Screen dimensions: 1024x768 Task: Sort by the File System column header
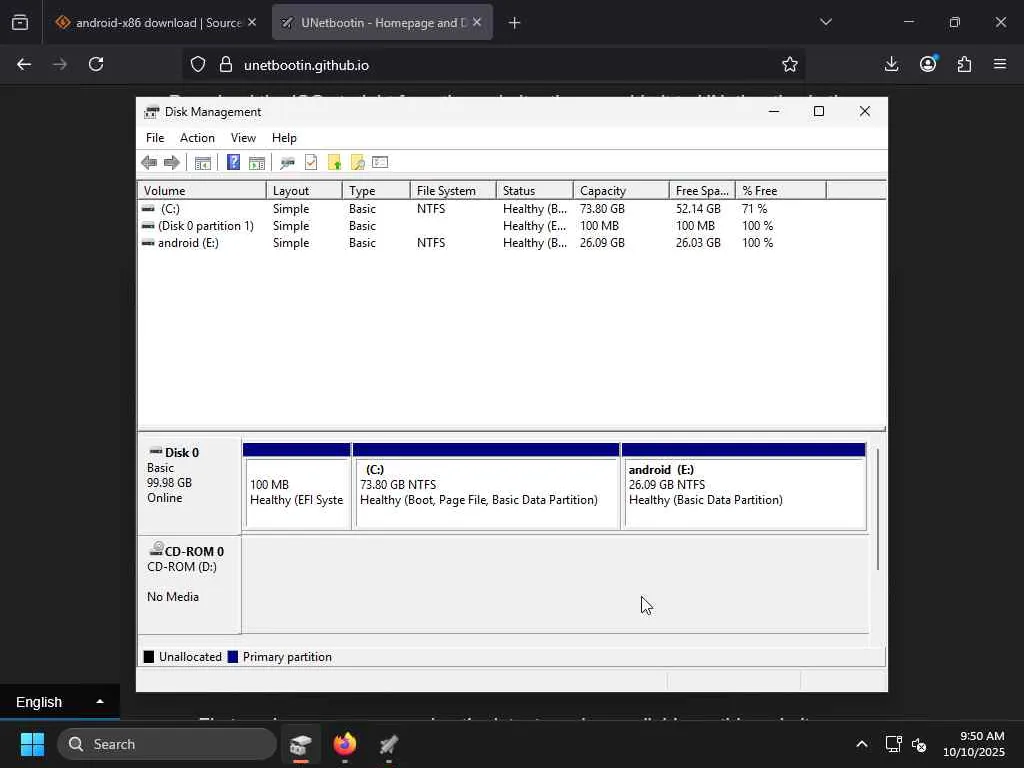click(453, 191)
